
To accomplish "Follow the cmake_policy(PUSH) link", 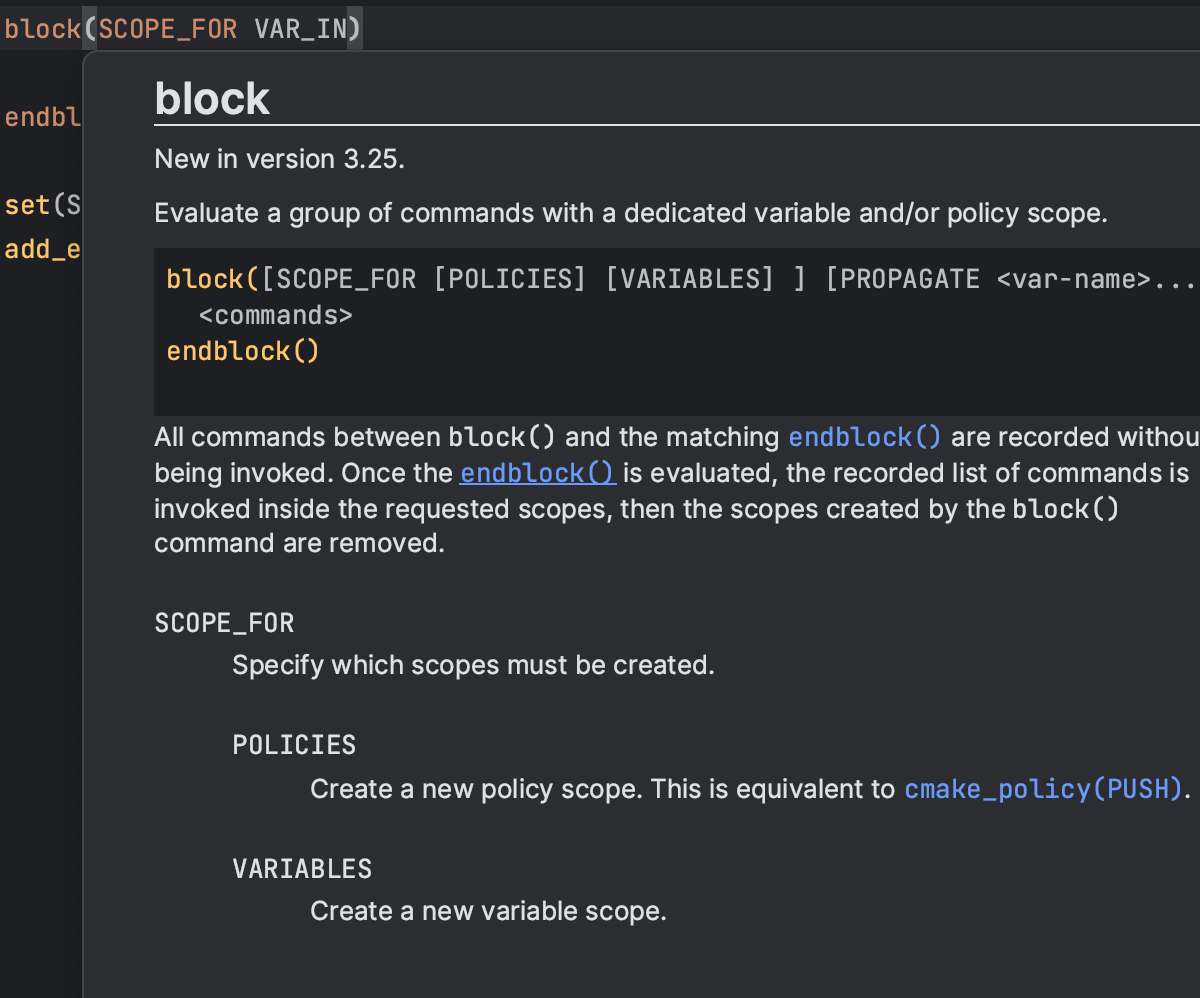I will point(1043,789).
